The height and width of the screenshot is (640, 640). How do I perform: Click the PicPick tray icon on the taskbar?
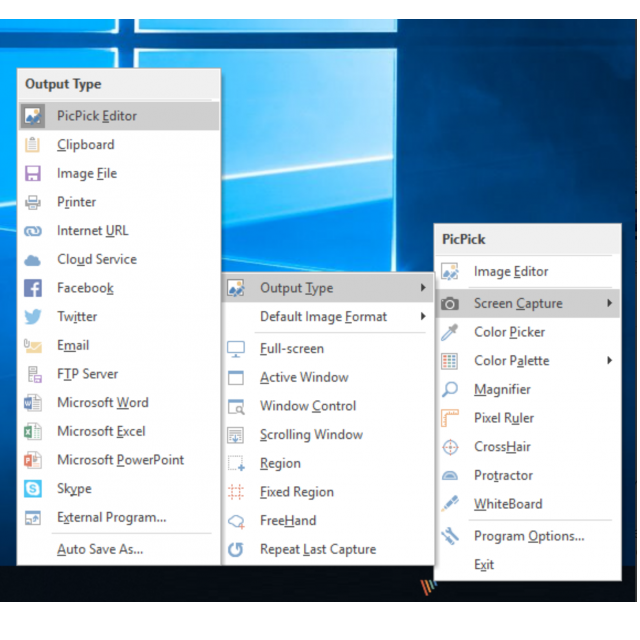pyautogui.click(x=427, y=587)
